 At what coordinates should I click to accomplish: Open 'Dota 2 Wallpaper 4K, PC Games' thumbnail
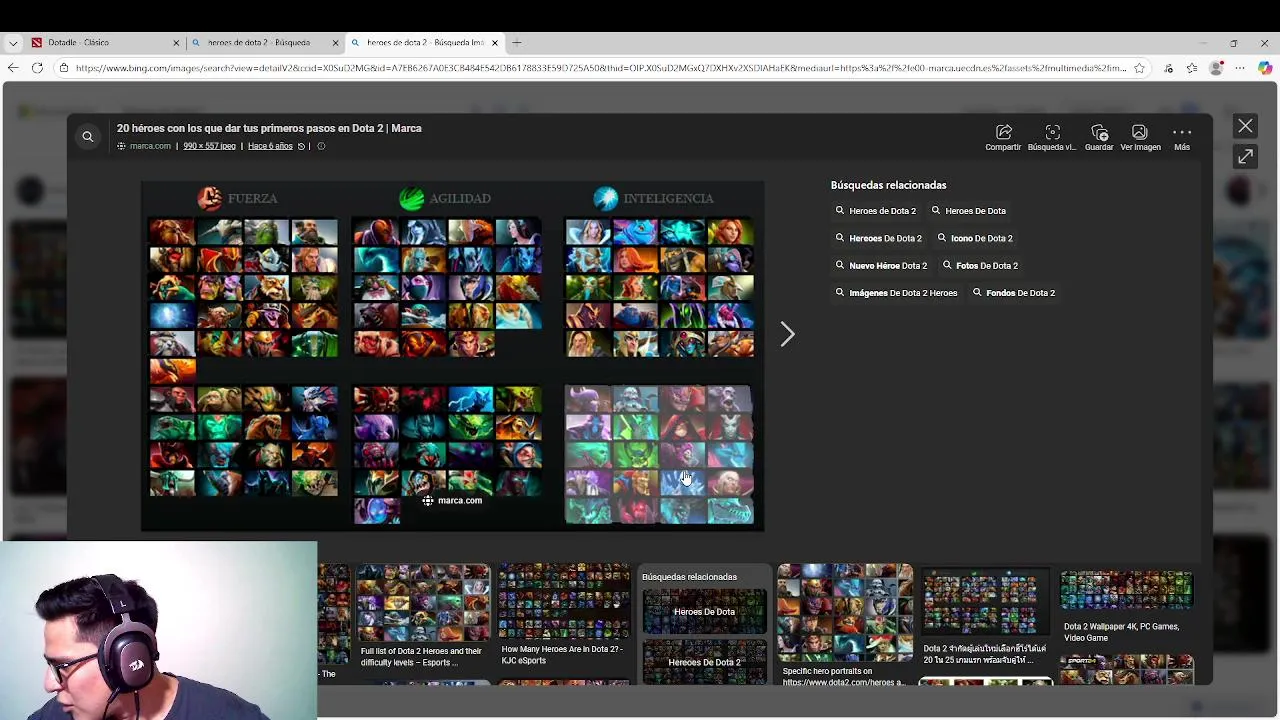1126,608
